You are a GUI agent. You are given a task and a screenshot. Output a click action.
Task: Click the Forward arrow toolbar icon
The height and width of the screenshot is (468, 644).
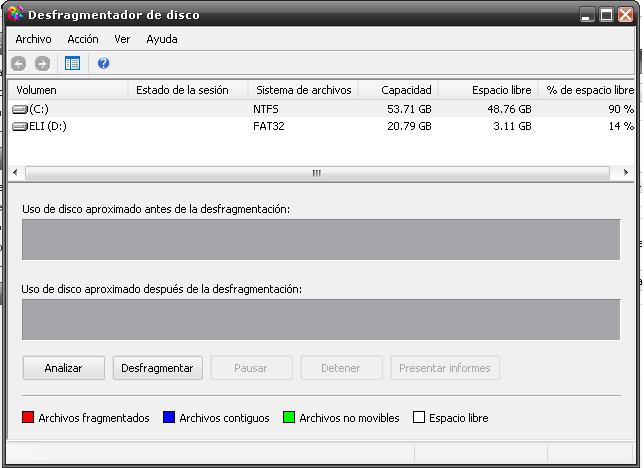42,64
